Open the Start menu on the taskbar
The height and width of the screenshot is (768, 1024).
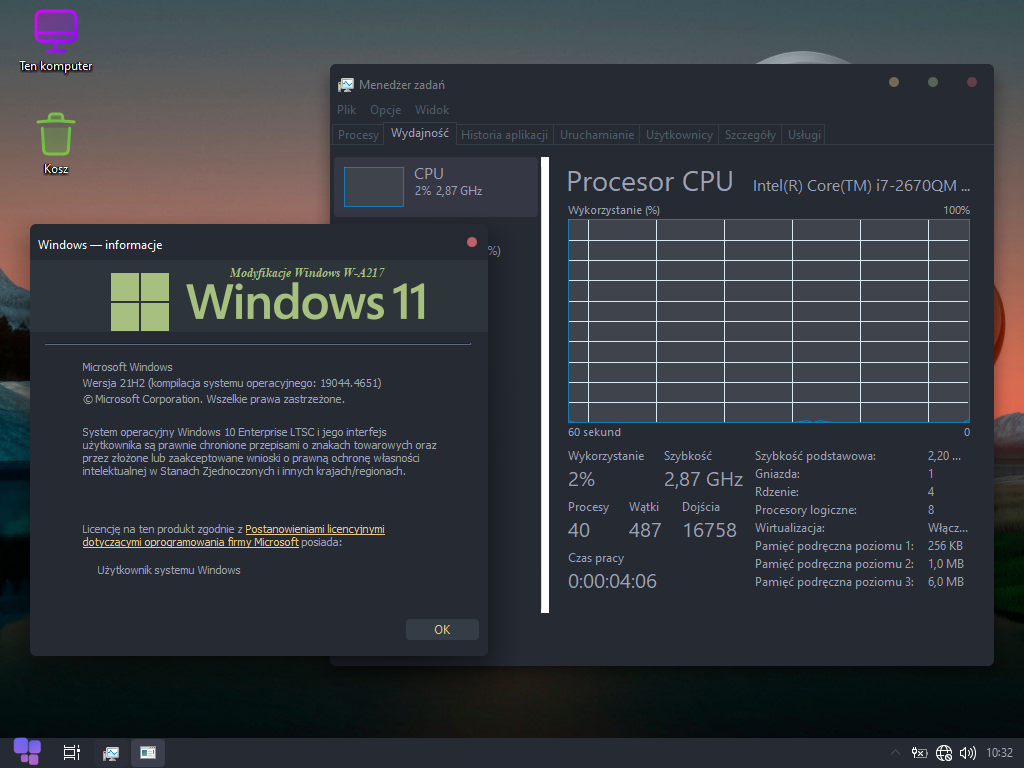(x=27, y=751)
